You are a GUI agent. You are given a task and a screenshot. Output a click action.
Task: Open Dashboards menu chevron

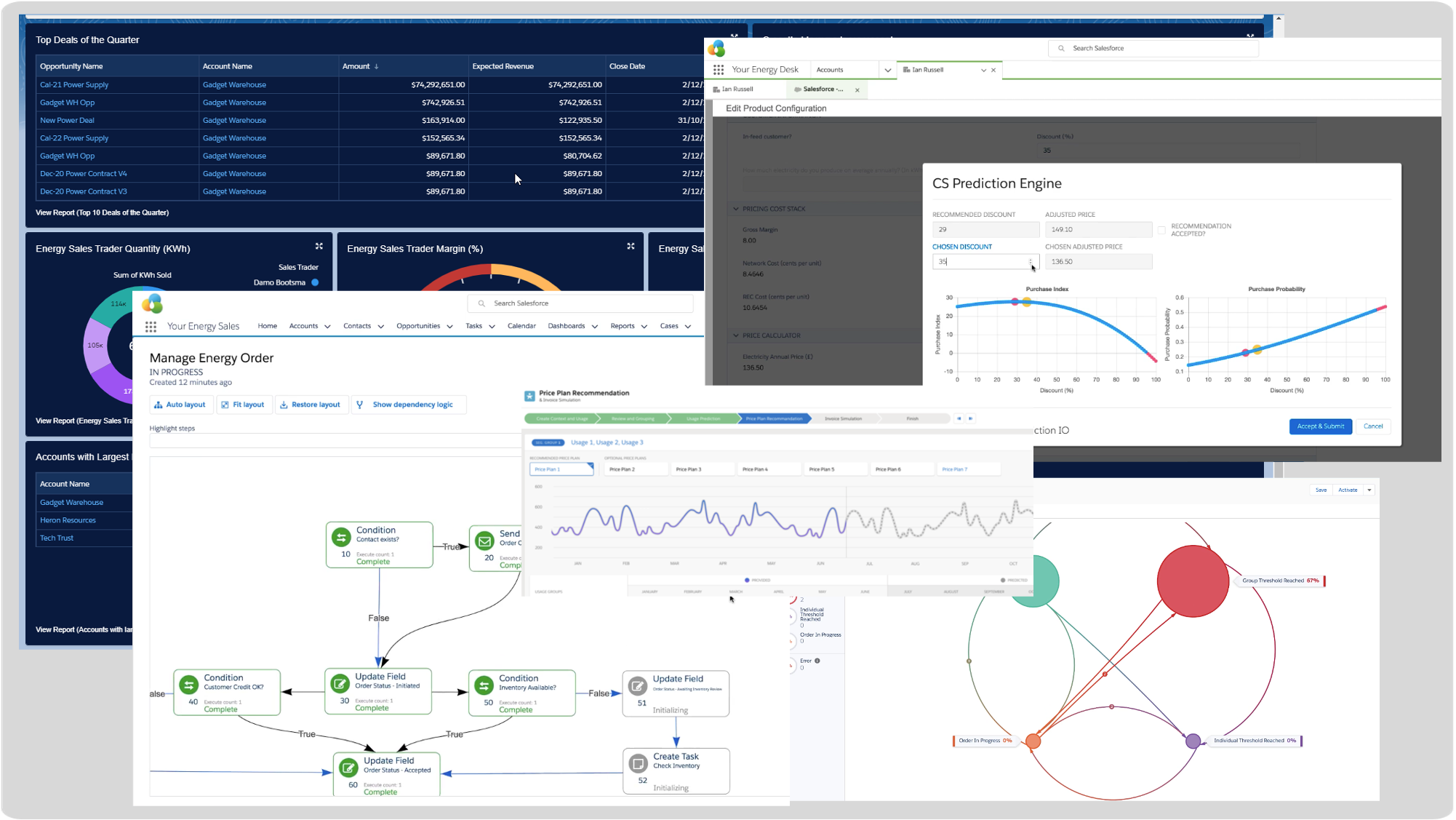pyautogui.click(x=594, y=327)
